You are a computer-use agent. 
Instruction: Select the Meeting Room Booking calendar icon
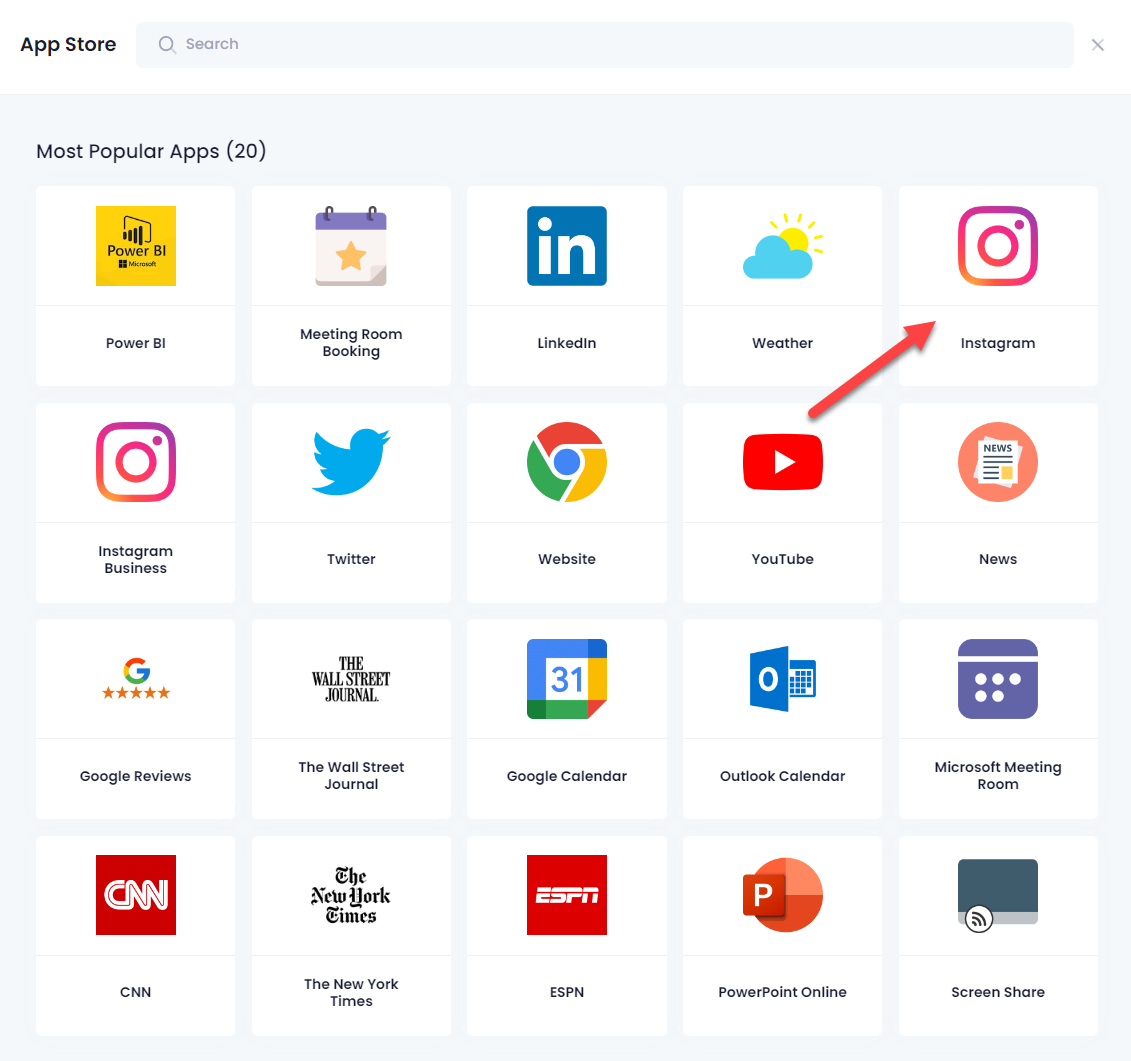[351, 246]
